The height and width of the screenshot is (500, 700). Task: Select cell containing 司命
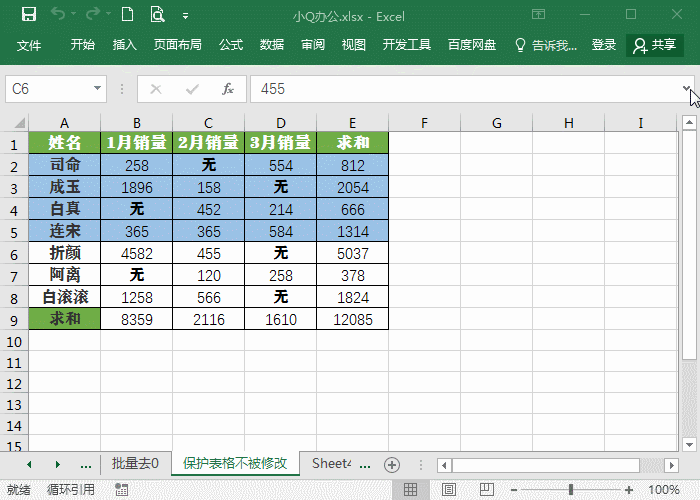click(x=65, y=165)
